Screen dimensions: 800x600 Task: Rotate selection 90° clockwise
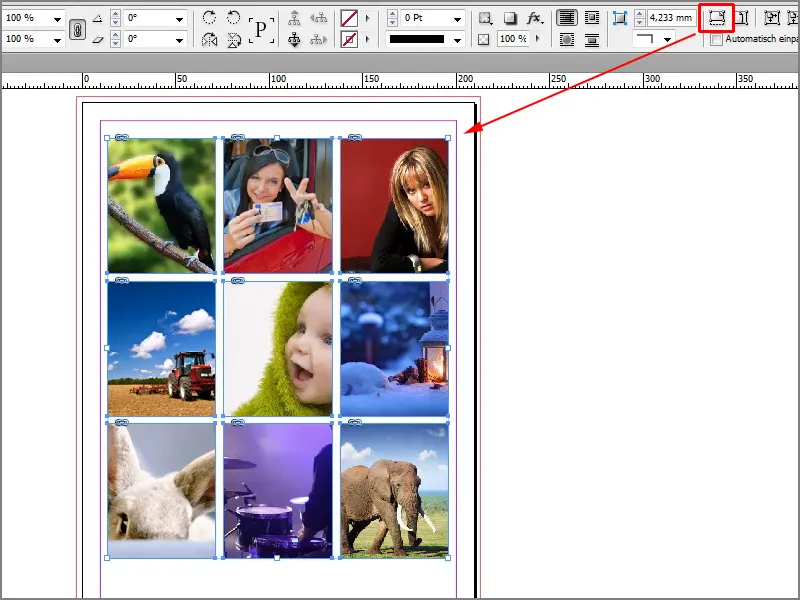pos(209,18)
